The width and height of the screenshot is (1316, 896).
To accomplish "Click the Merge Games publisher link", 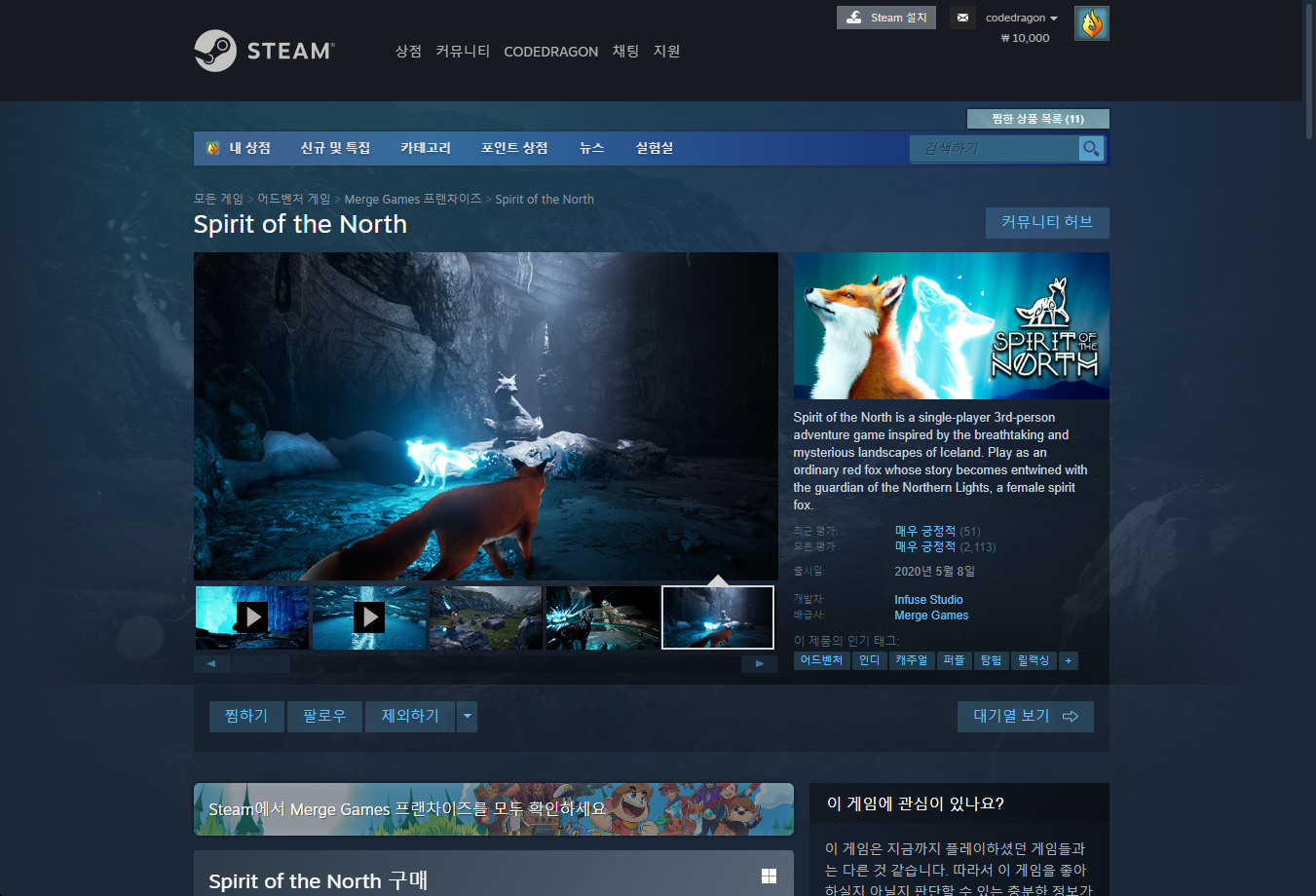I will (x=931, y=616).
